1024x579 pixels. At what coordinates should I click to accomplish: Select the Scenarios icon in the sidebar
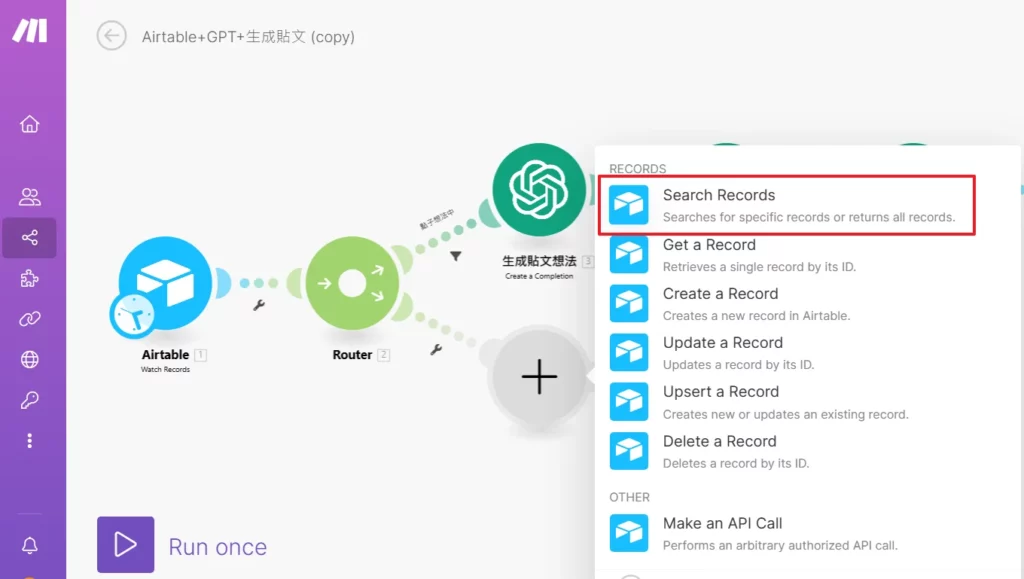(29, 238)
